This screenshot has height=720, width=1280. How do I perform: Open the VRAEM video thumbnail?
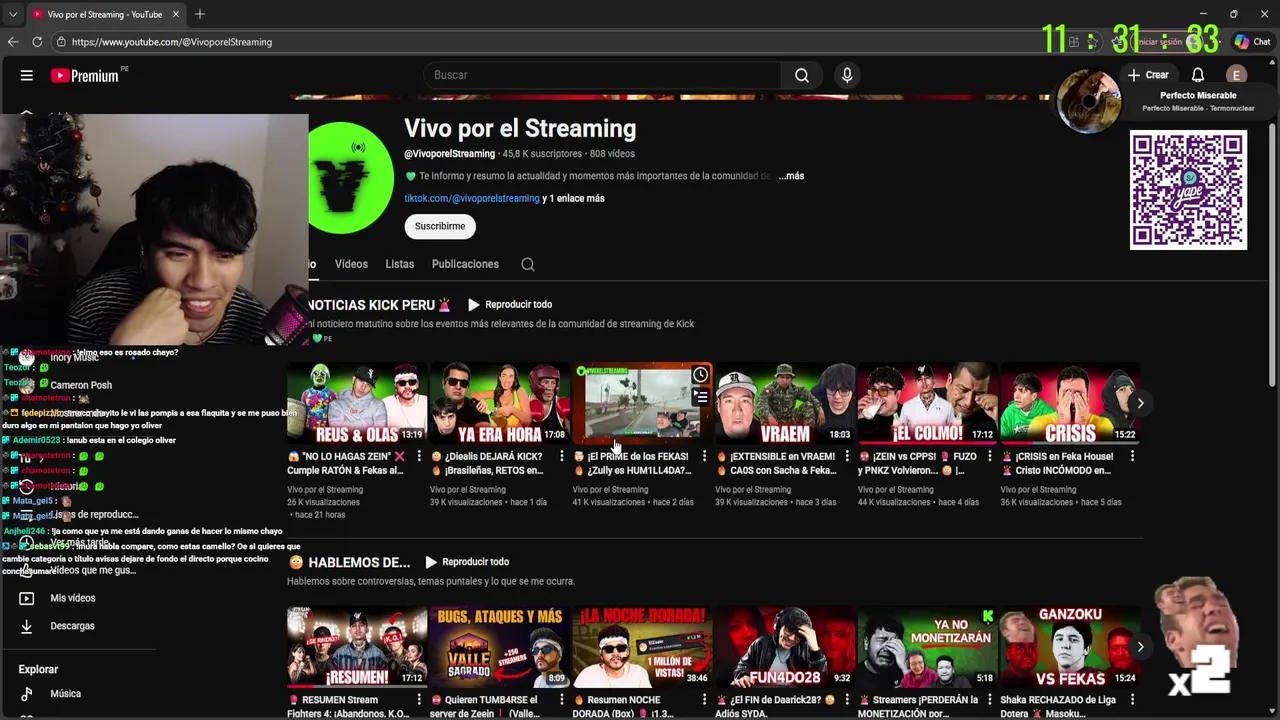[x=784, y=403]
